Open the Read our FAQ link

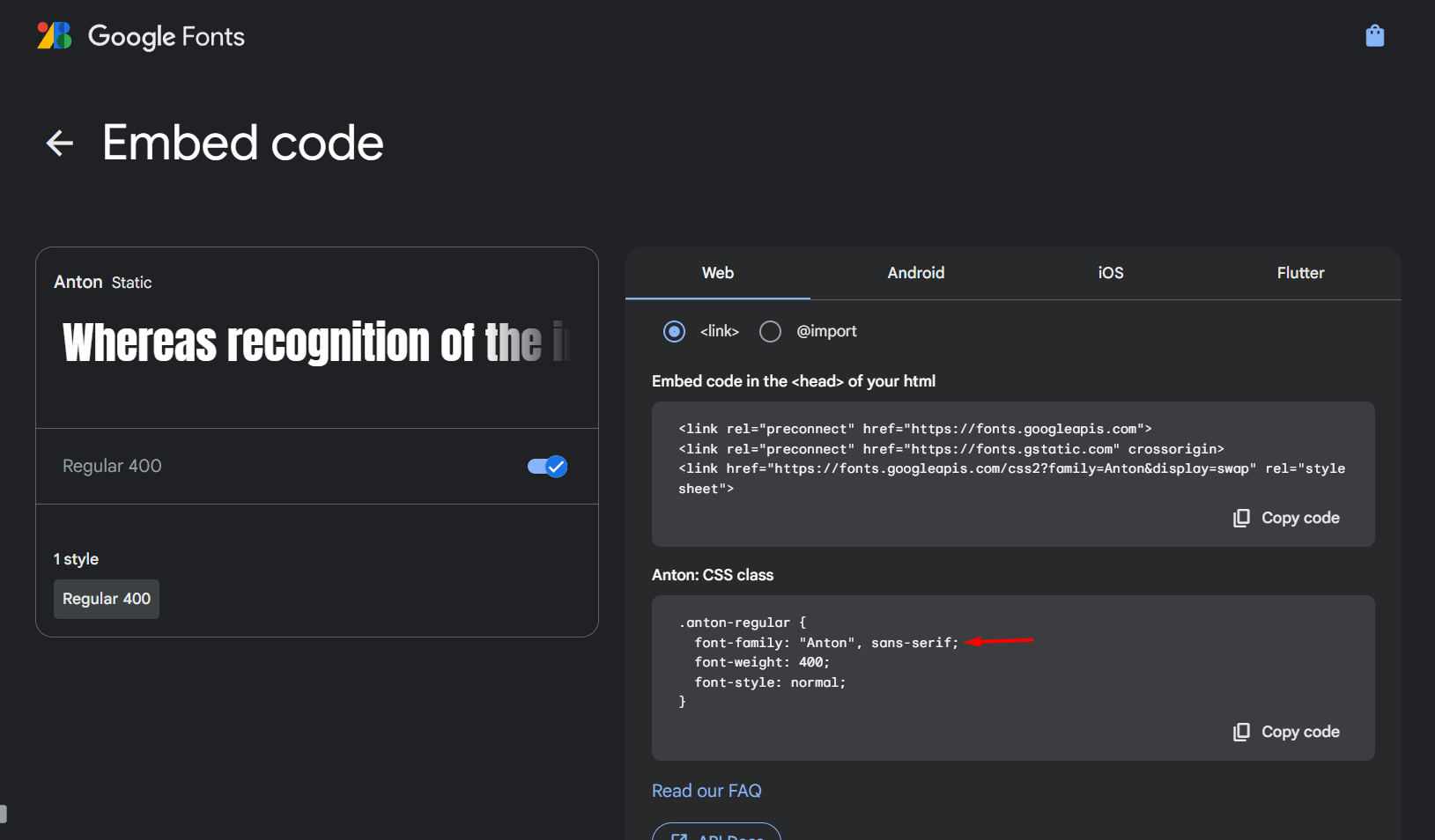[x=706, y=791]
